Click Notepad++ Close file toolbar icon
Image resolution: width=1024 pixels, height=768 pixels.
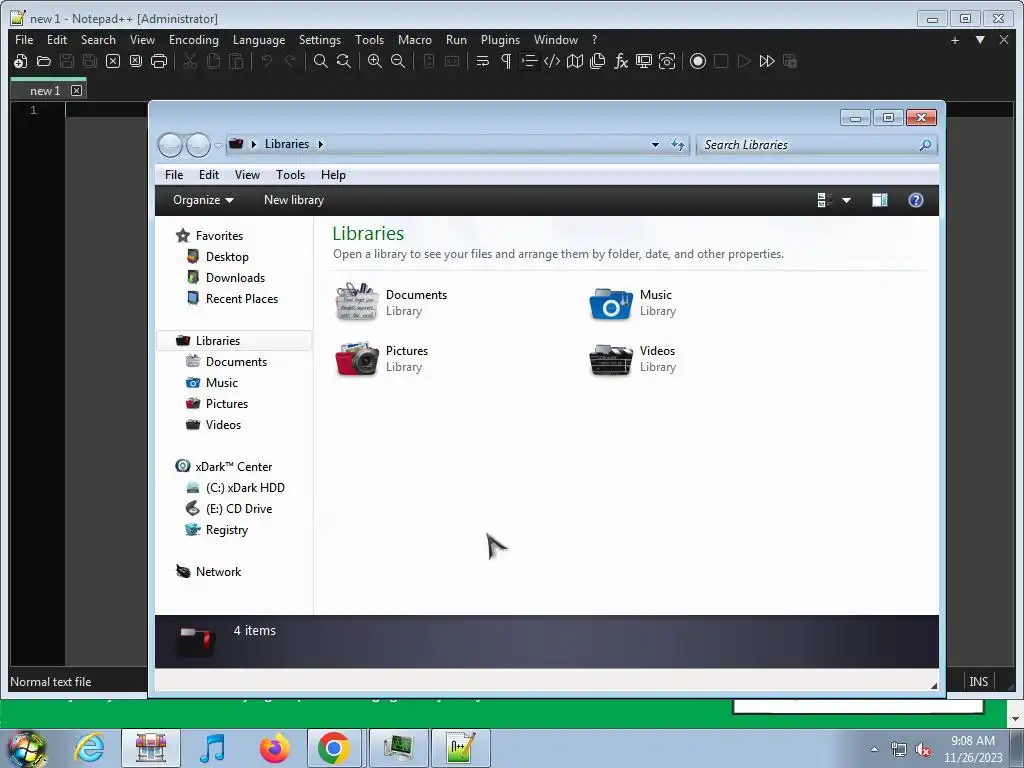click(x=113, y=61)
